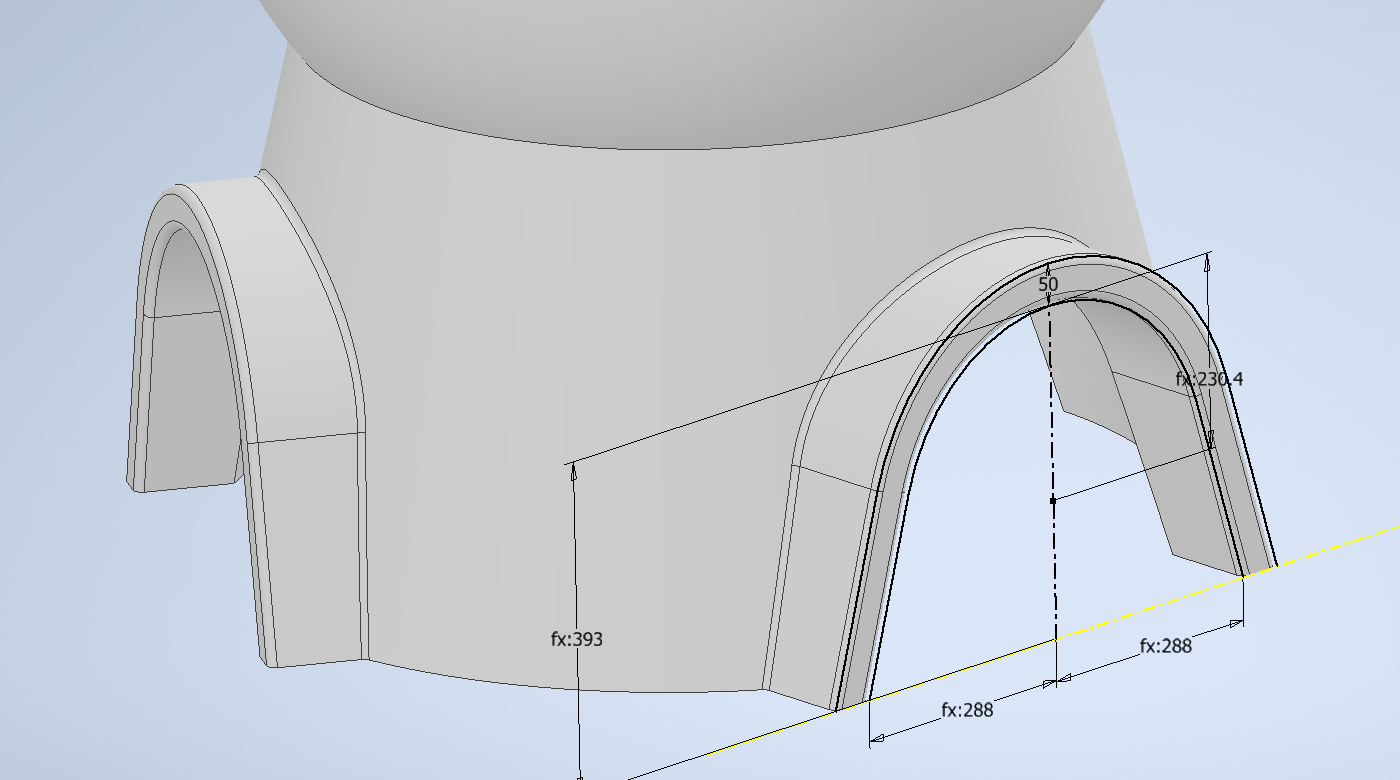
Task: Click the midpoint marker on the centerline
Action: click(1052, 500)
